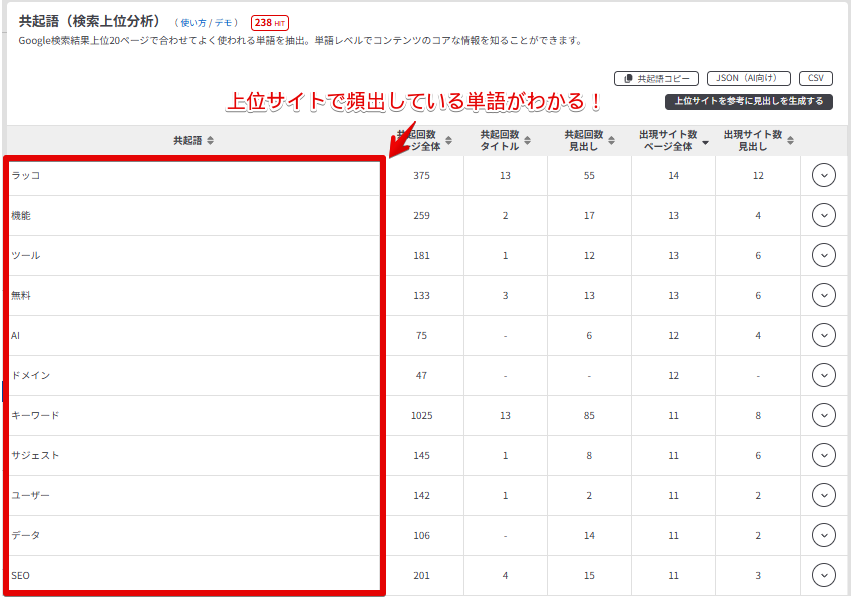
Task: Open details for the 無料 row
Action: 823,295
